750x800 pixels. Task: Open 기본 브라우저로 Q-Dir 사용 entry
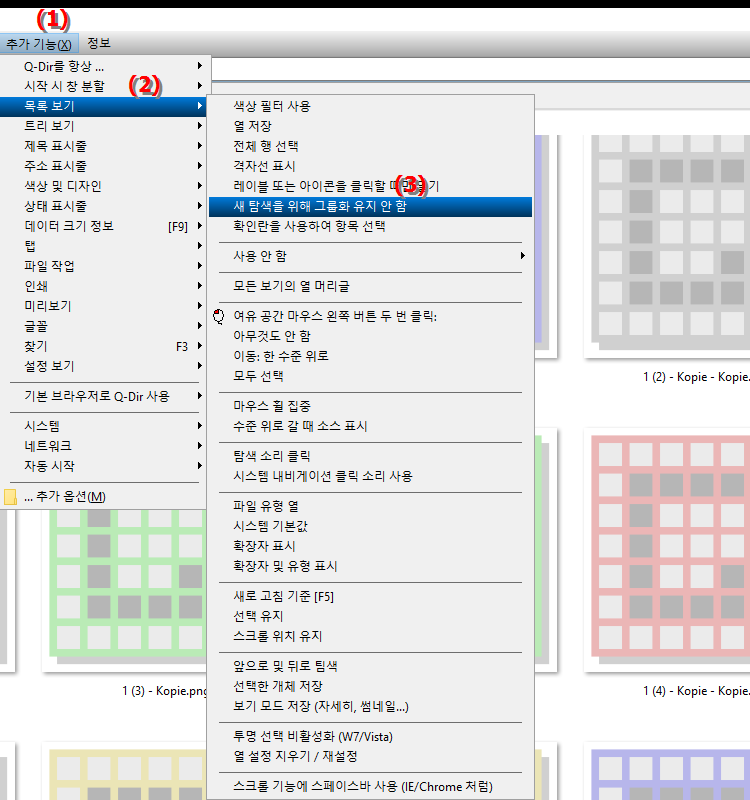pyautogui.click(x=105, y=396)
